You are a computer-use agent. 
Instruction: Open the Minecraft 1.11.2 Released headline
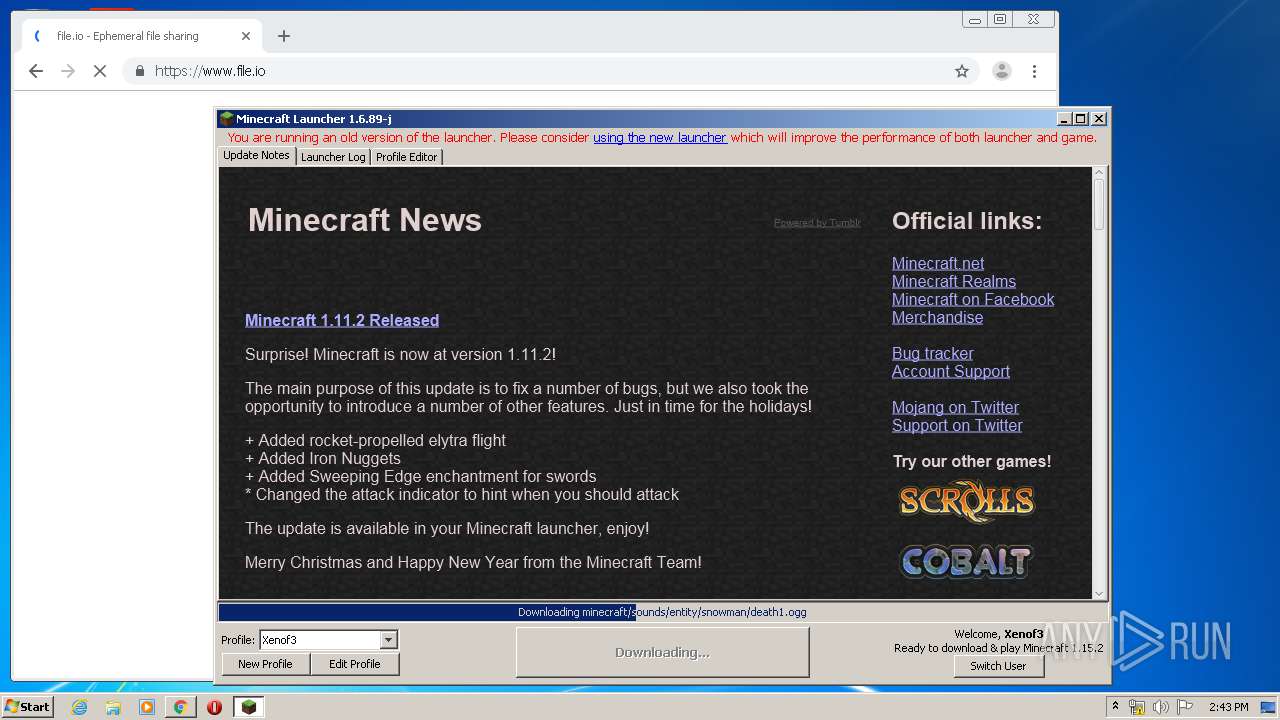(342, 320)
